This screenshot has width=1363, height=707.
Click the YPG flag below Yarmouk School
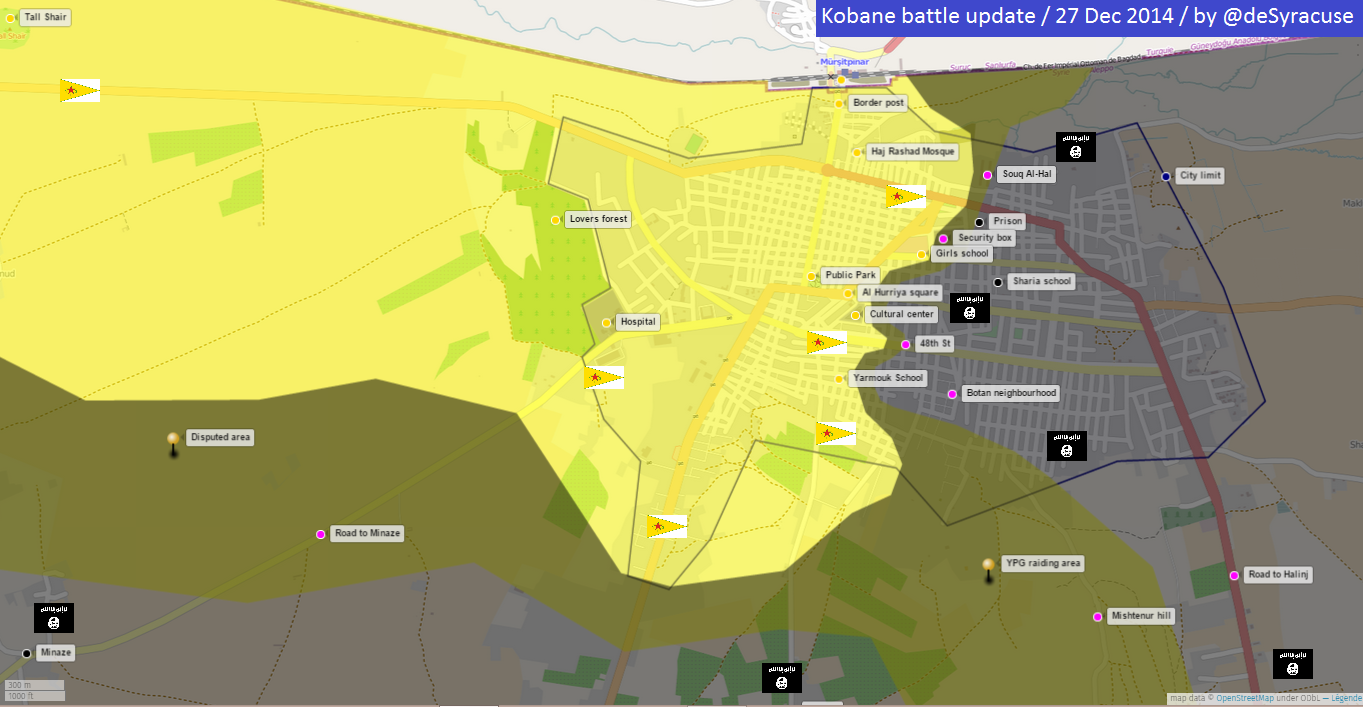point(835,434)
